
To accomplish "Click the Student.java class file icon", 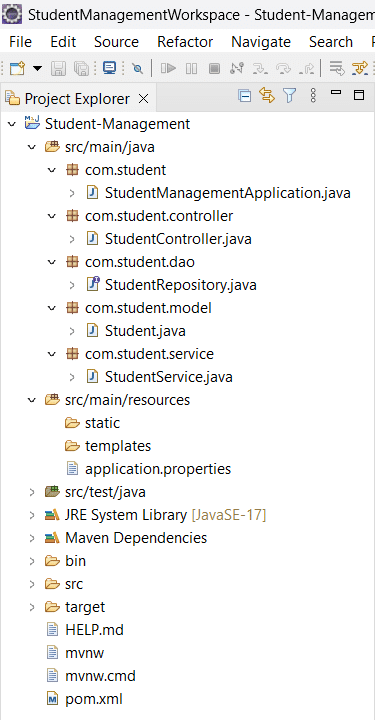I will coord(93,331).
